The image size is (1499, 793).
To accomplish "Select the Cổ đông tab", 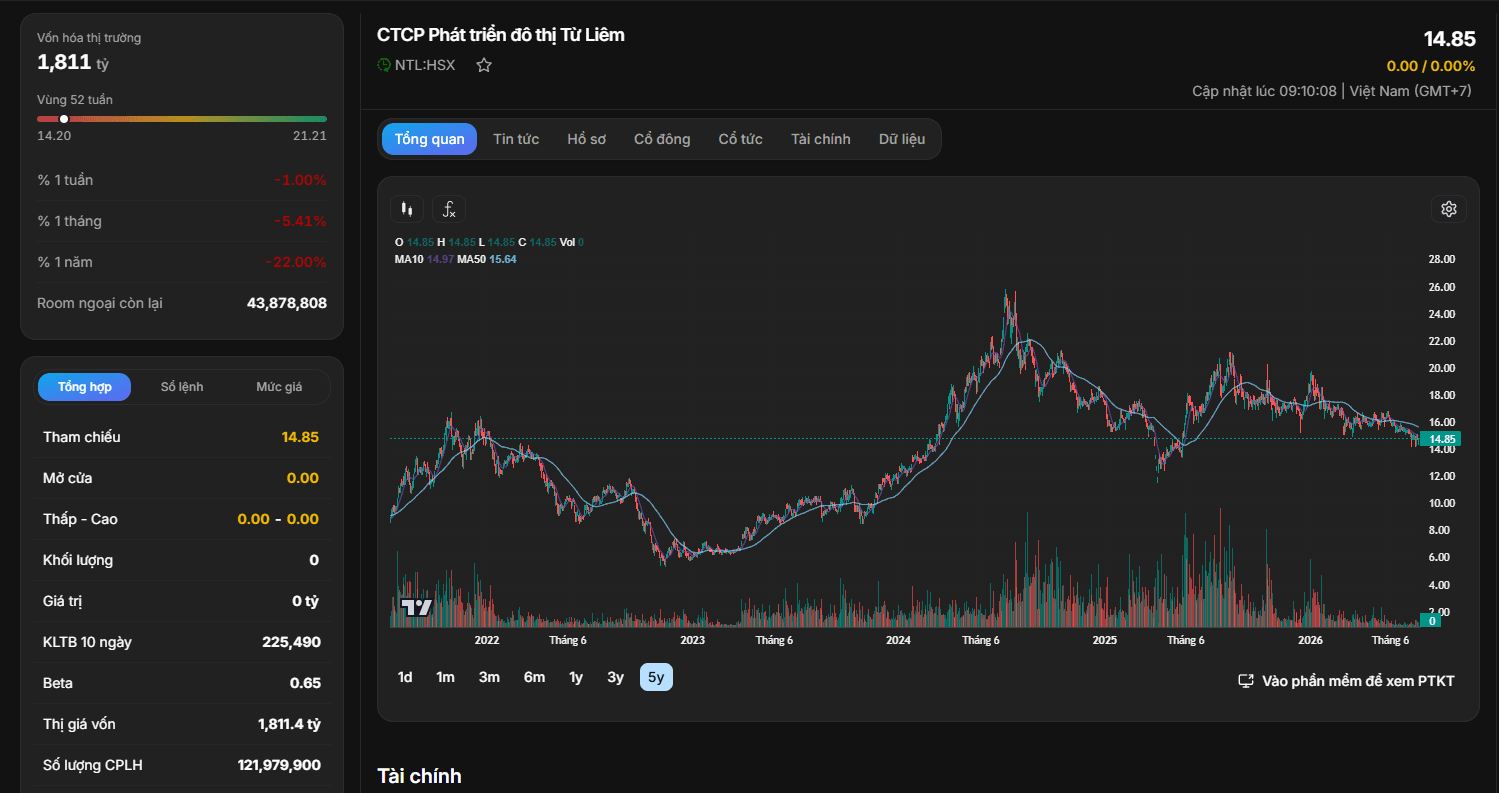I will [x=662, y=139].
